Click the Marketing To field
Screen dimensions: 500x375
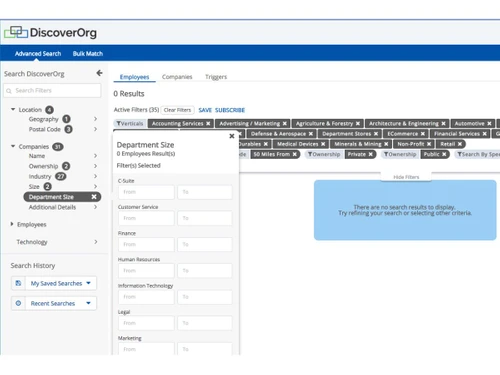tap(205, 349)
